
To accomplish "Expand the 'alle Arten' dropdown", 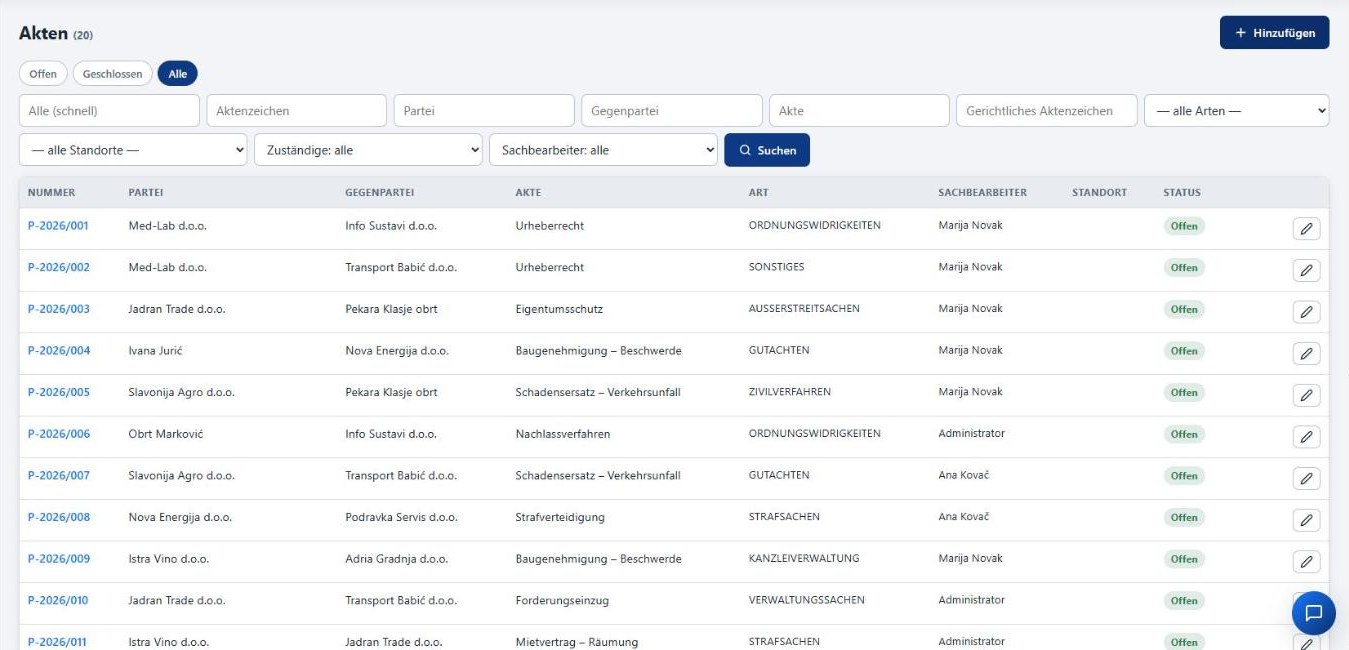I will 1237,111.
